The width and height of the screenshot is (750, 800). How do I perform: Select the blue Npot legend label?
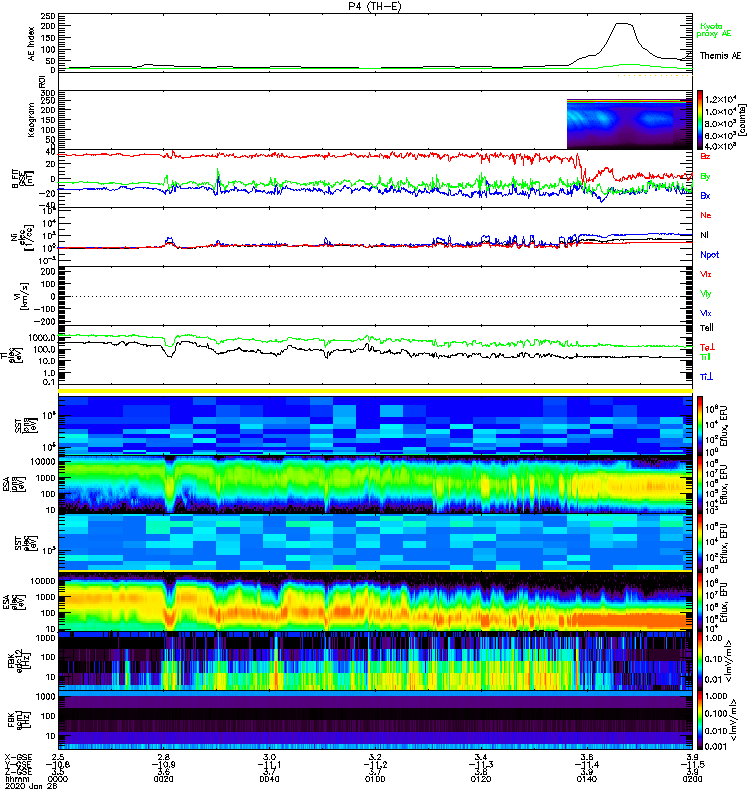click(x=710, y=255)
